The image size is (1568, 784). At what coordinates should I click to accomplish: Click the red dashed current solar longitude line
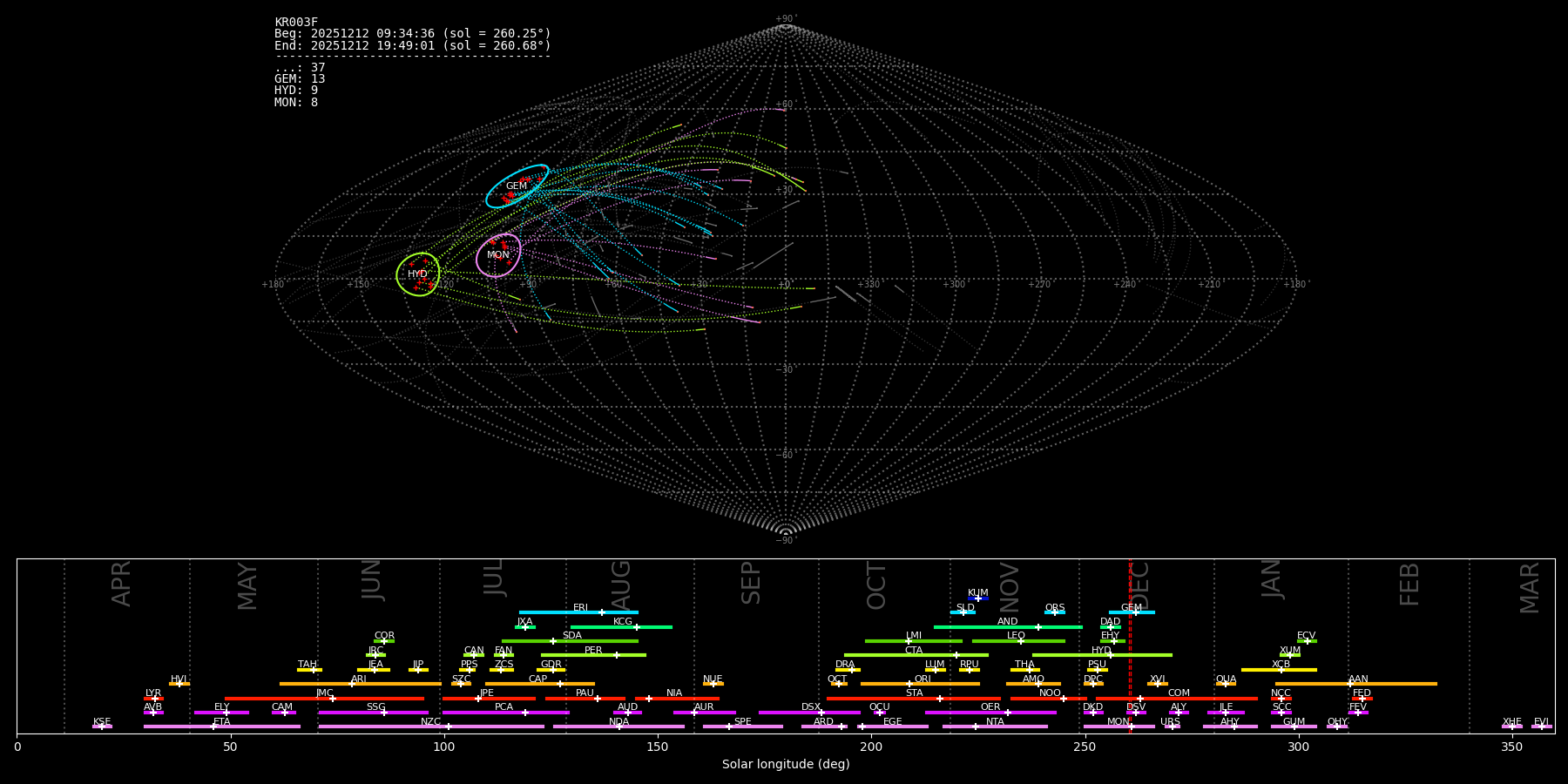click(1130, 645)
